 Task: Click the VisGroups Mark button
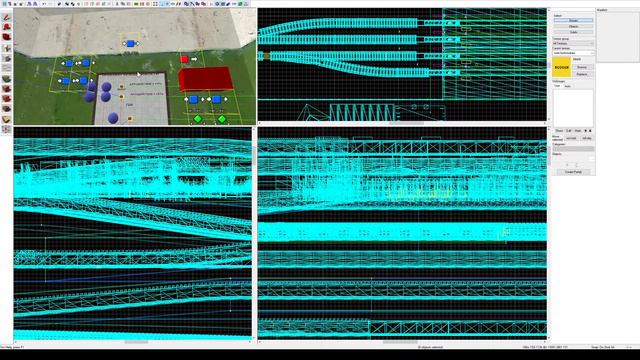(578, 131)
